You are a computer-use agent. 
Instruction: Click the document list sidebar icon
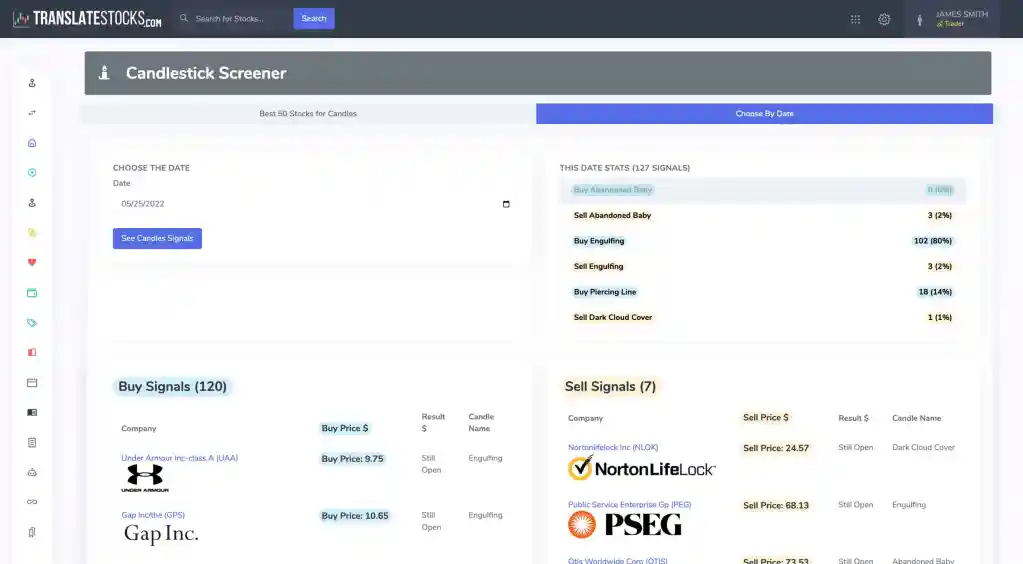click(32, 443)
